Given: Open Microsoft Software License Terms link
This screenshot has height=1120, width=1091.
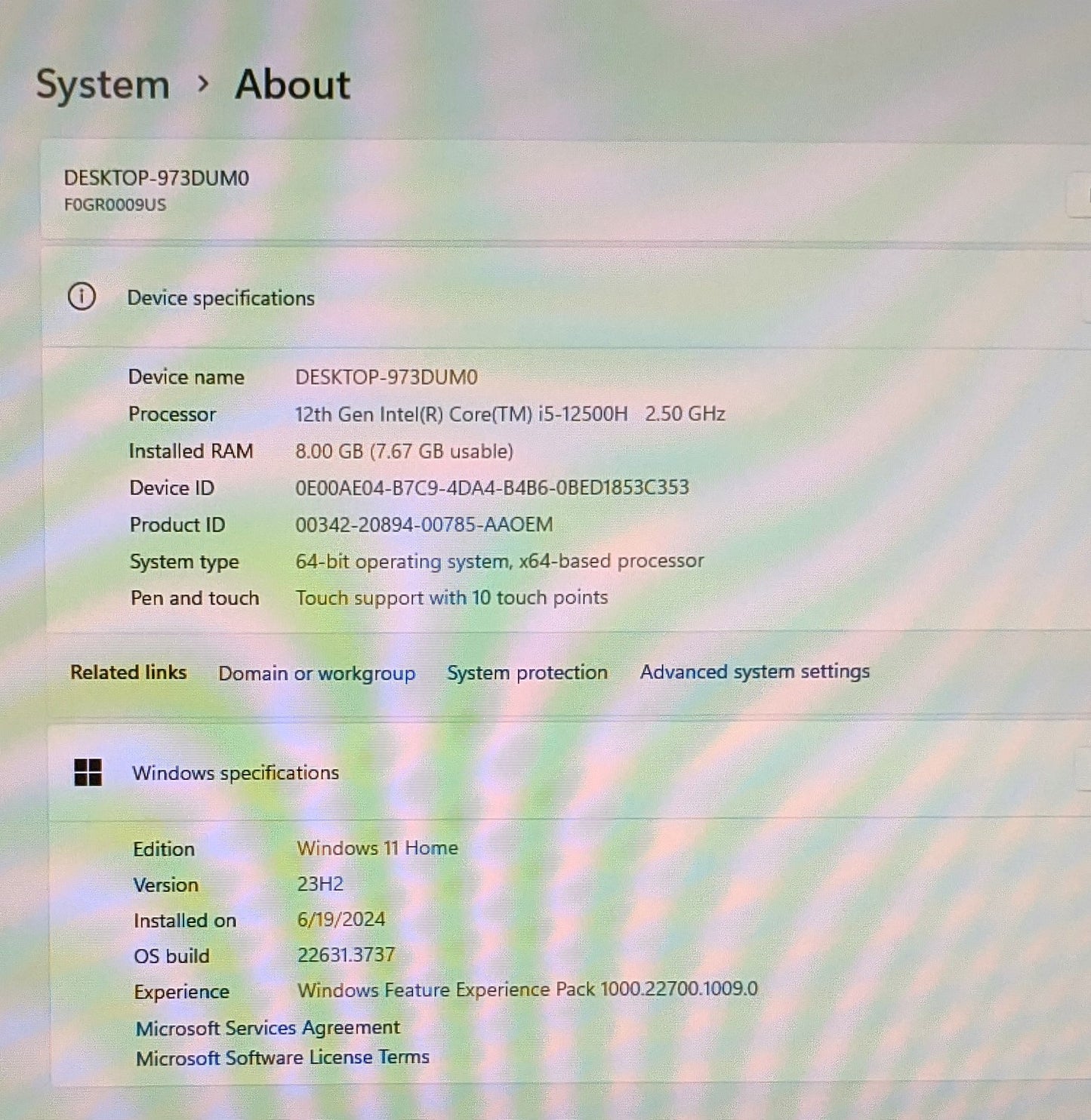Looking at the screenshot, I should 282,1057.
